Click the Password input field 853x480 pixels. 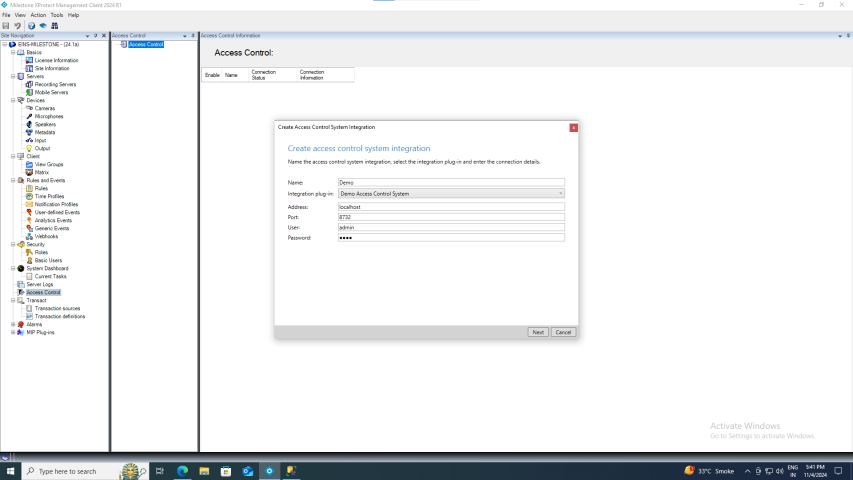tap(452, 237)
